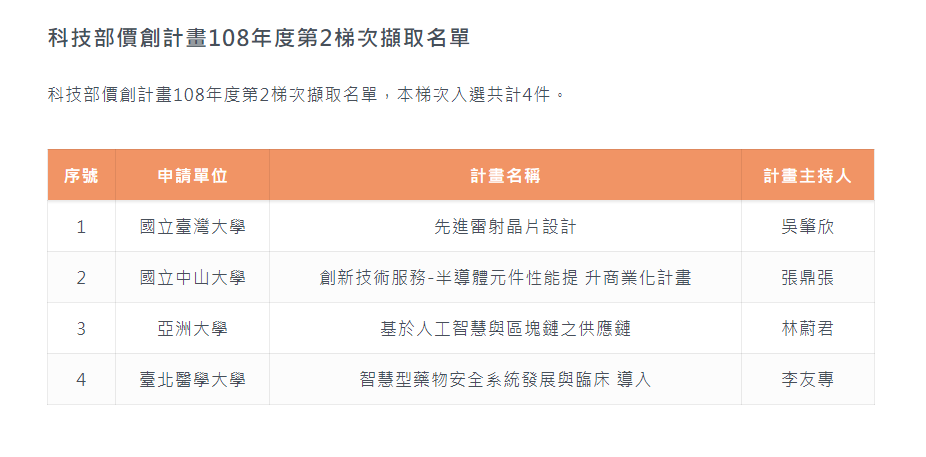The width and height of the screenshot is (926, 457).
Task: Select the 國立中山大學 cell
Action: pyautogui.click(x=193, y=278)
